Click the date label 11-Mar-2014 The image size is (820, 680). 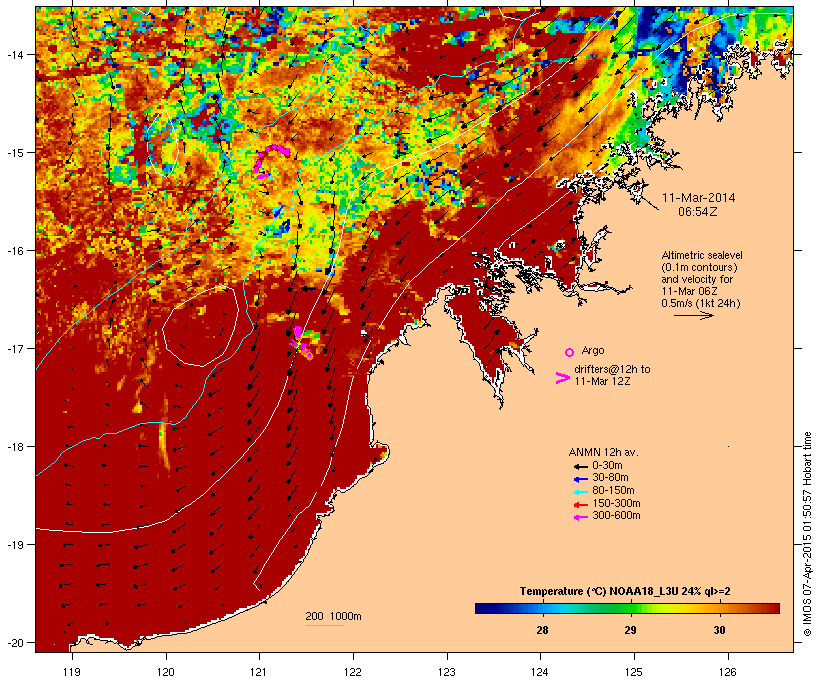pyautogui.click(x=698, y=198)
